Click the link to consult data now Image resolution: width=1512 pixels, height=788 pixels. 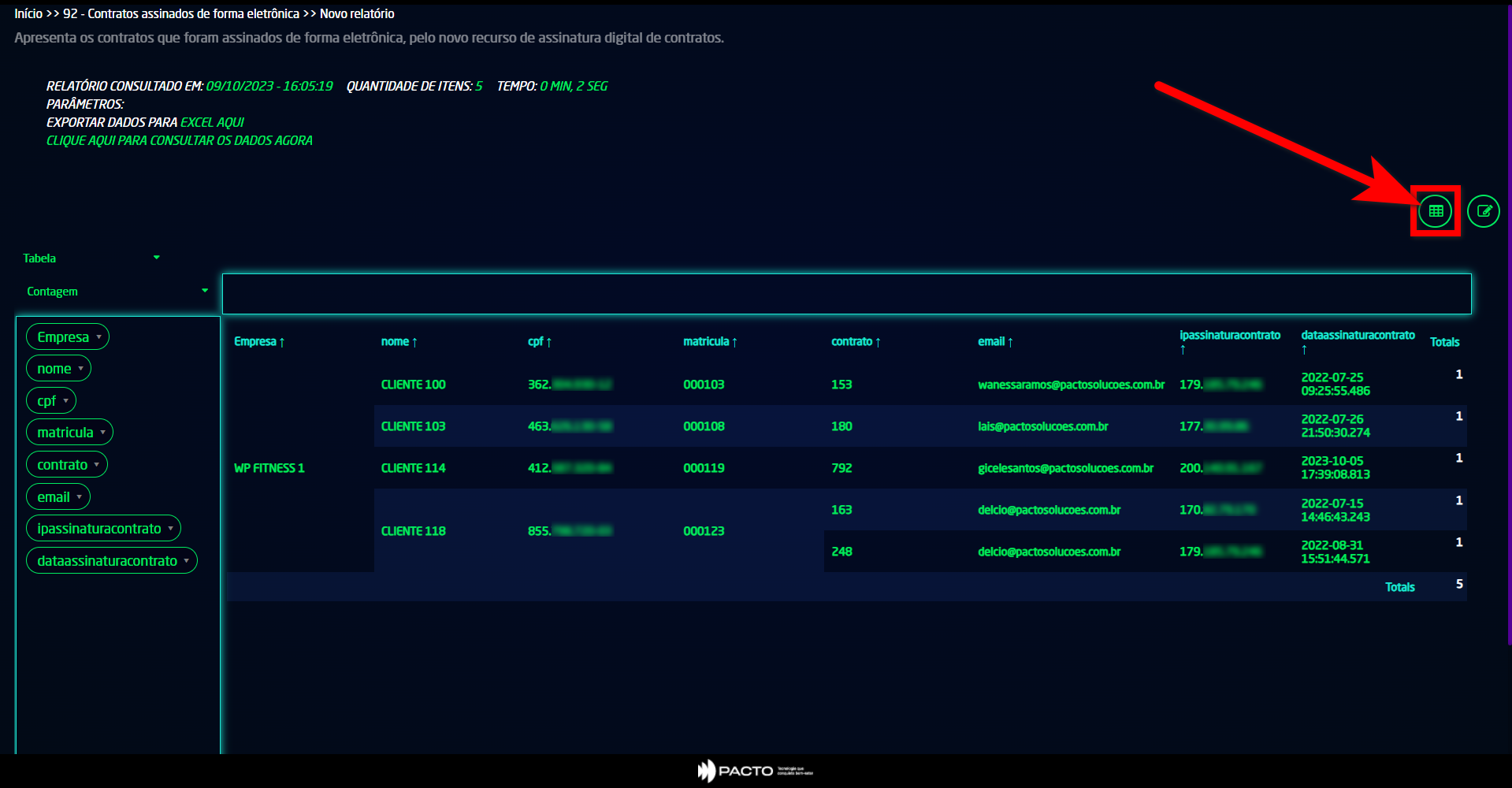click(x=179, y=141)
